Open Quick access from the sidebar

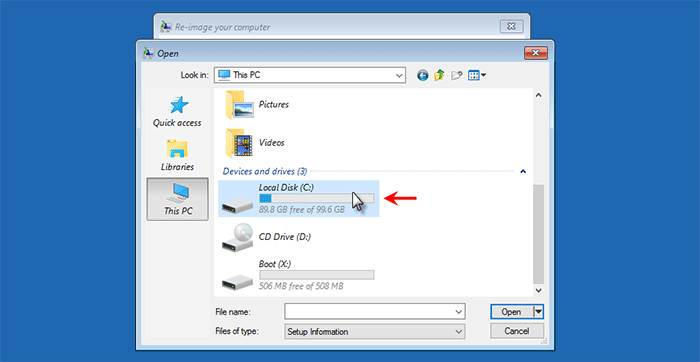177,112
